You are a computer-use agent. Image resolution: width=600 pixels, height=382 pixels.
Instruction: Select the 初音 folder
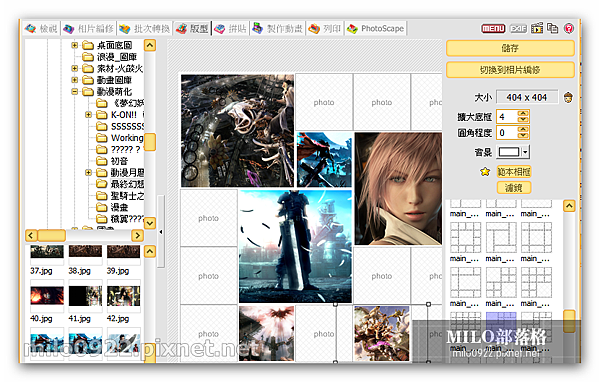(119, 161)
